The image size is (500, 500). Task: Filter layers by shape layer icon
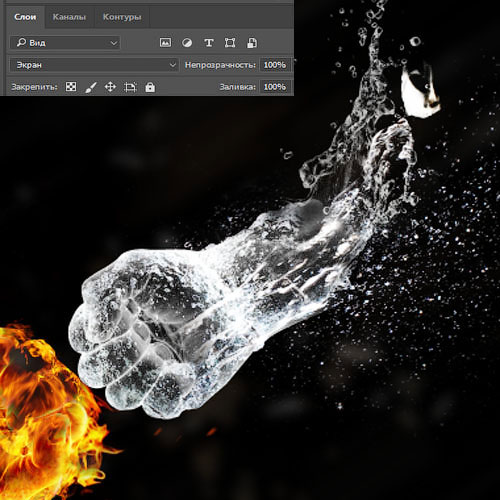[x=230, y=43]
